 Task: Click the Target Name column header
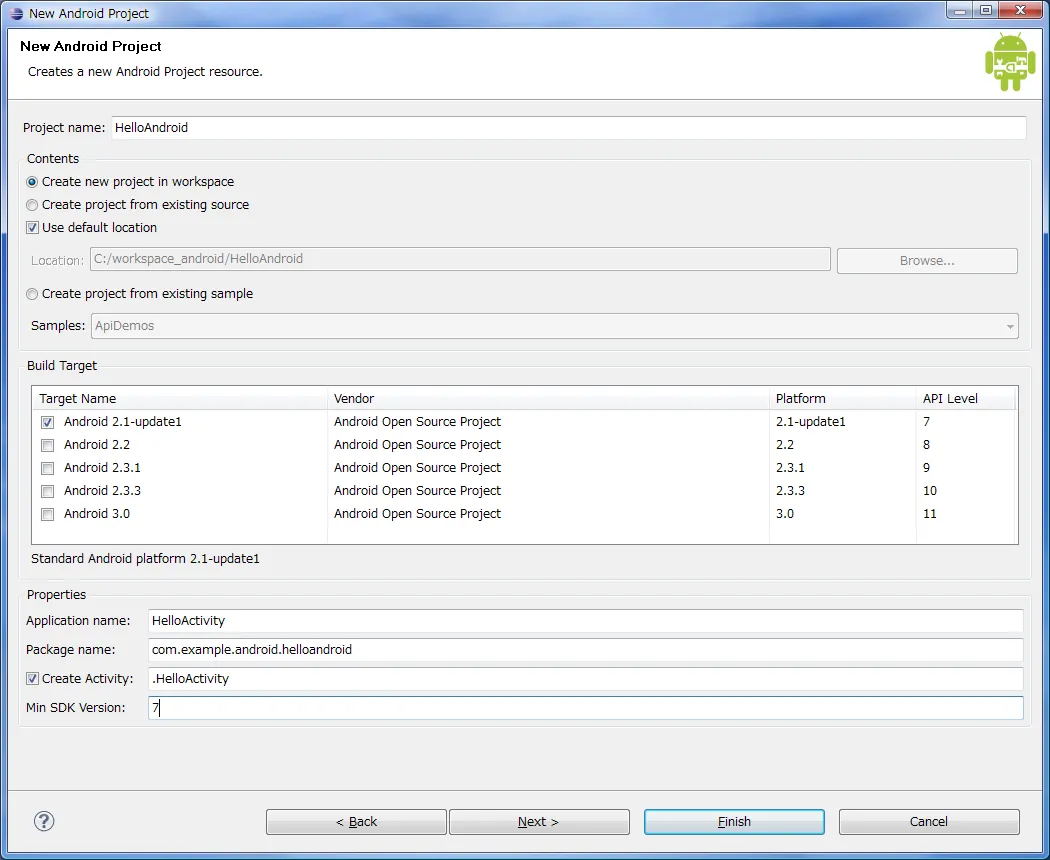click(x=180, y=399)
